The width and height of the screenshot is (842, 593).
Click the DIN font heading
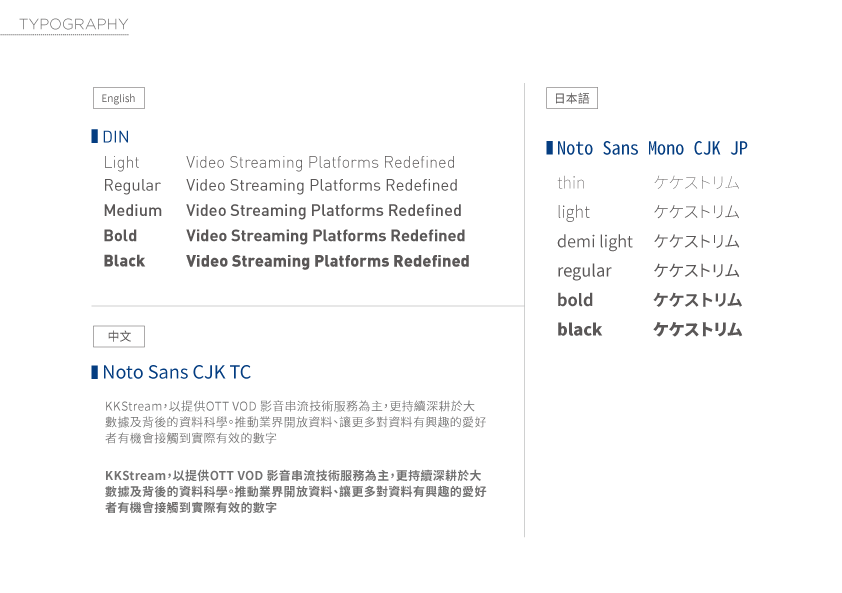pos(116,136)
